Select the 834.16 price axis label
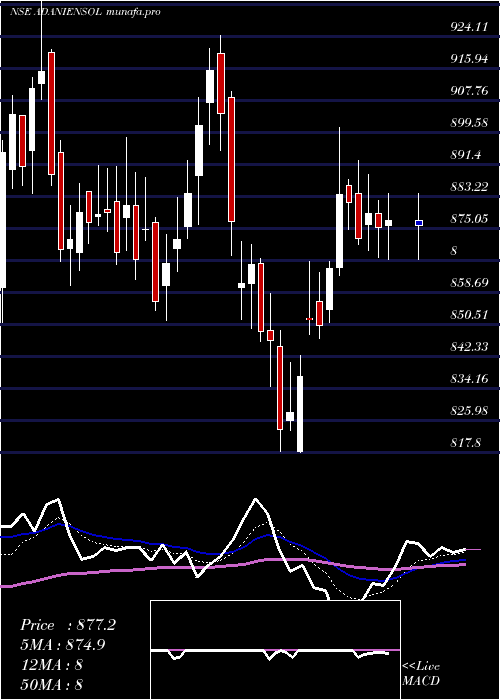This screenshot has height=700, width=500. [x=469, y=379]
